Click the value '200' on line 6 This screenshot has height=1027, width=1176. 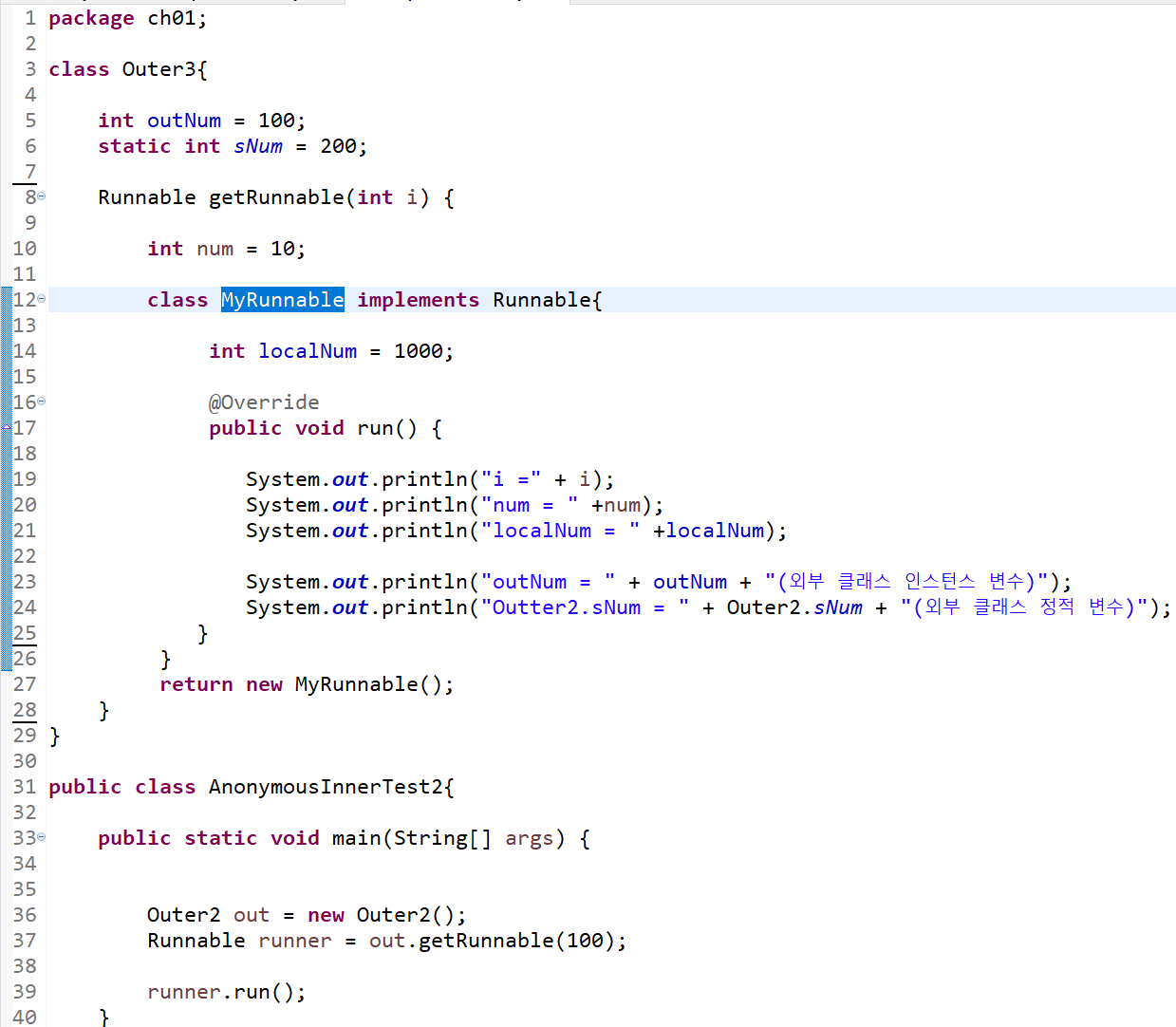(x=338, y=146)
